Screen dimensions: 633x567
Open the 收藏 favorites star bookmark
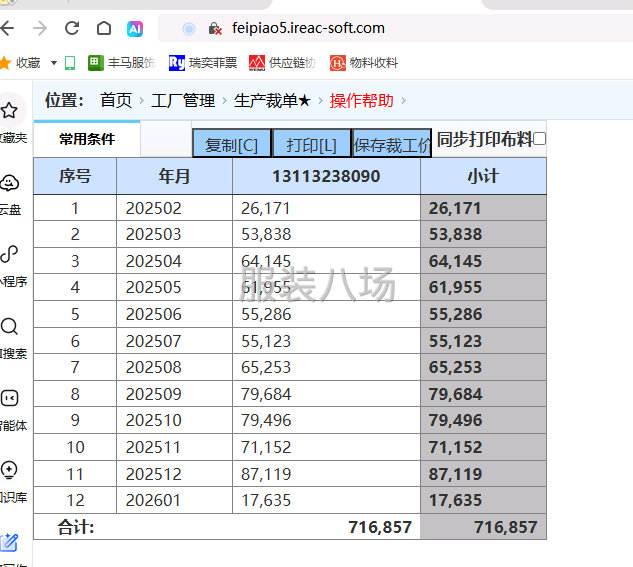tap(20, 63)
